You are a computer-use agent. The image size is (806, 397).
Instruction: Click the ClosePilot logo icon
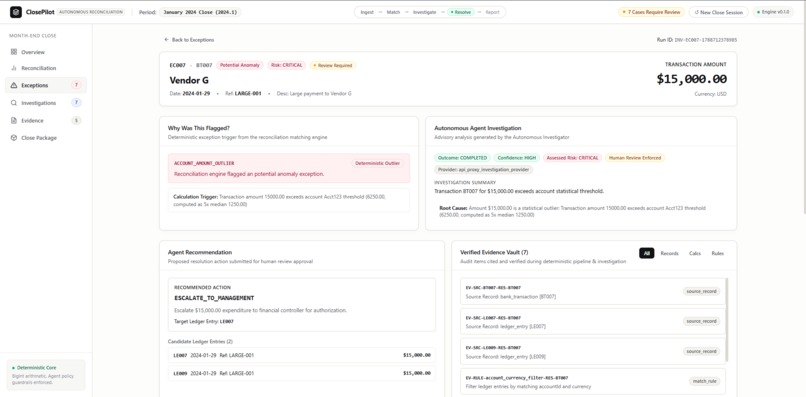click(16, 12)
